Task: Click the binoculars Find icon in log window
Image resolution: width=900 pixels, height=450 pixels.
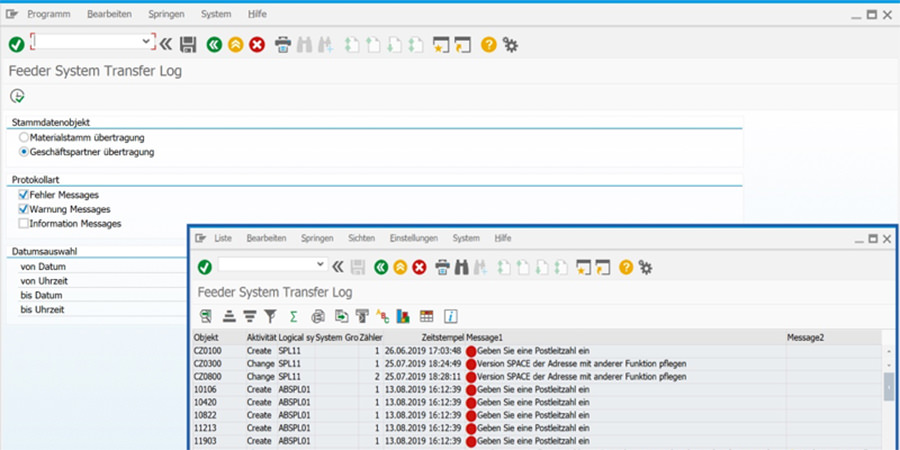Action: pos(462,267)
